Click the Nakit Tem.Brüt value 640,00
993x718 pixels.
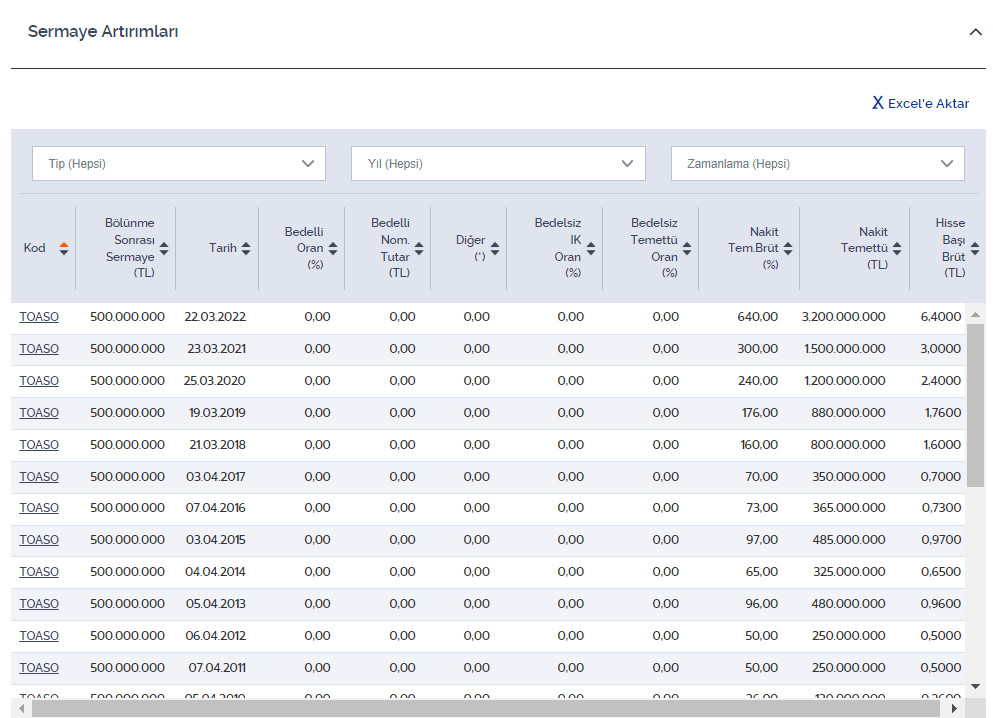[x=757, y=317]
